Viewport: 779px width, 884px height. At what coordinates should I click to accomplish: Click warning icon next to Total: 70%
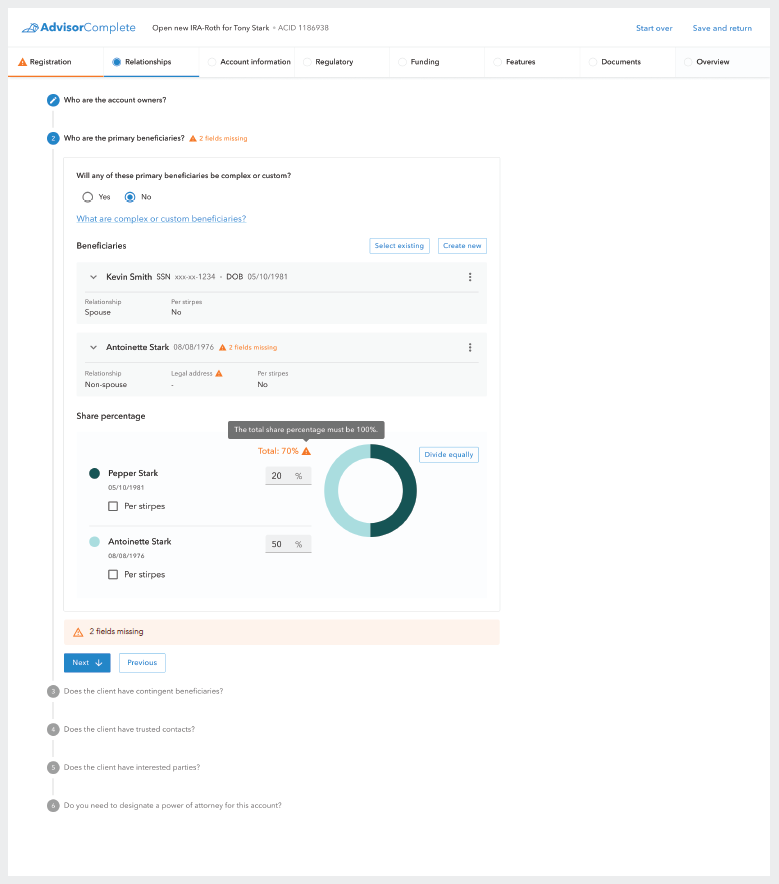pos(307,451)
